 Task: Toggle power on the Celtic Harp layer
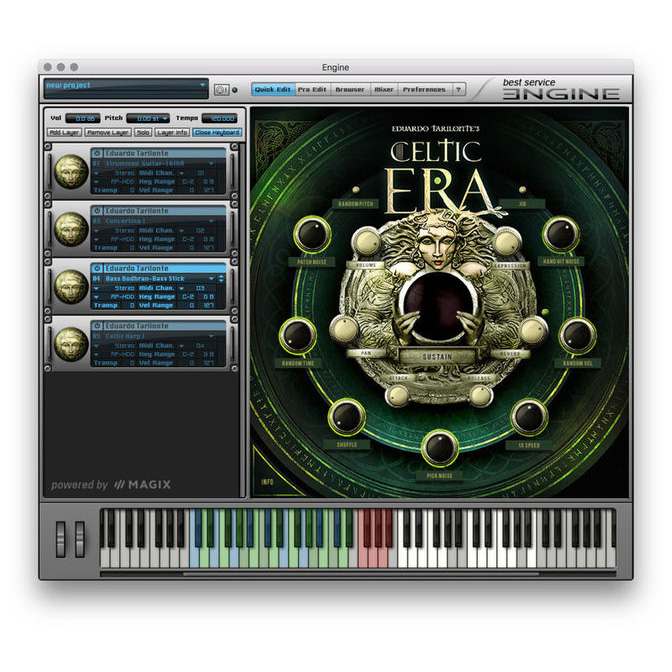point(97,325)
